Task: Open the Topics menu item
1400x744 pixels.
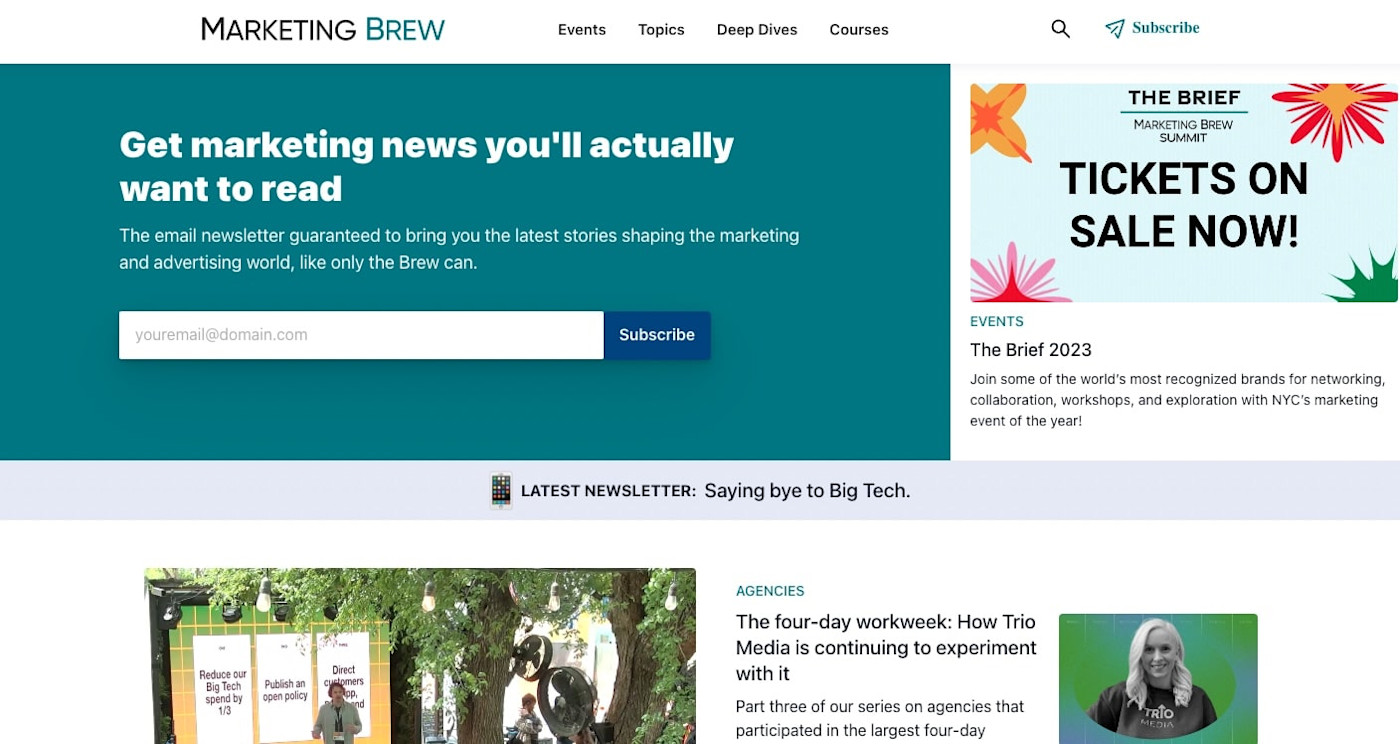Action: coord(661,30)
